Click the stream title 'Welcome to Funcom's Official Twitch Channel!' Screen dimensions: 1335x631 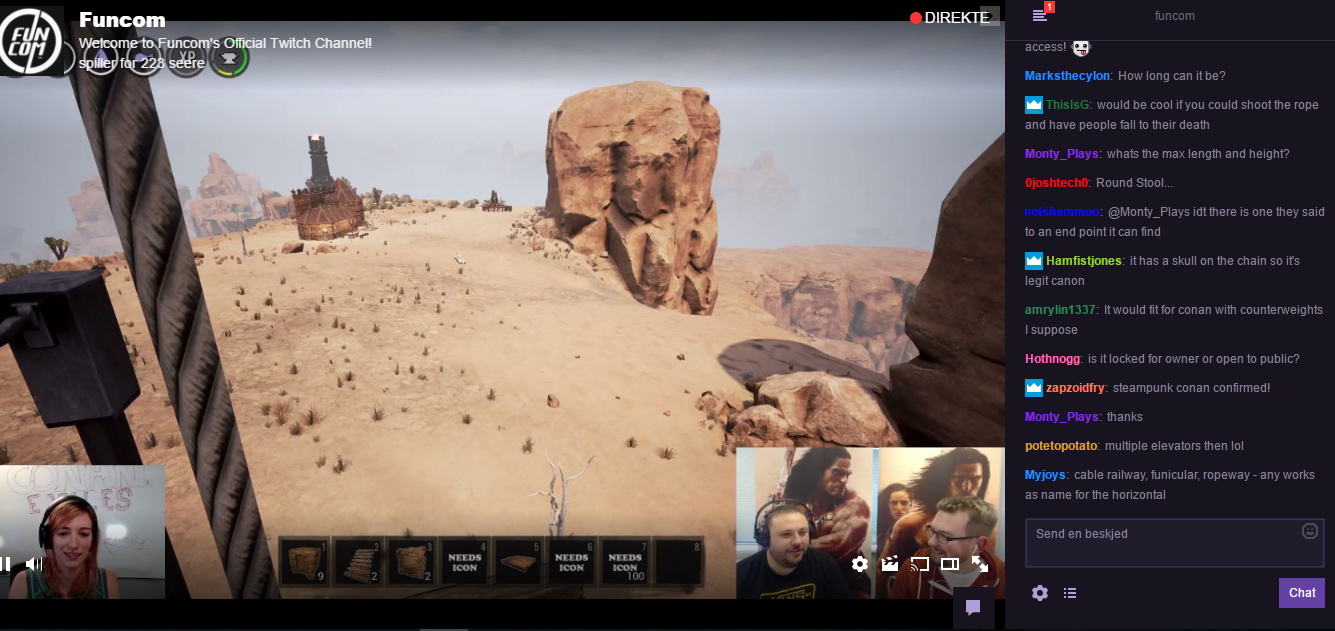[x=225, y=43]
